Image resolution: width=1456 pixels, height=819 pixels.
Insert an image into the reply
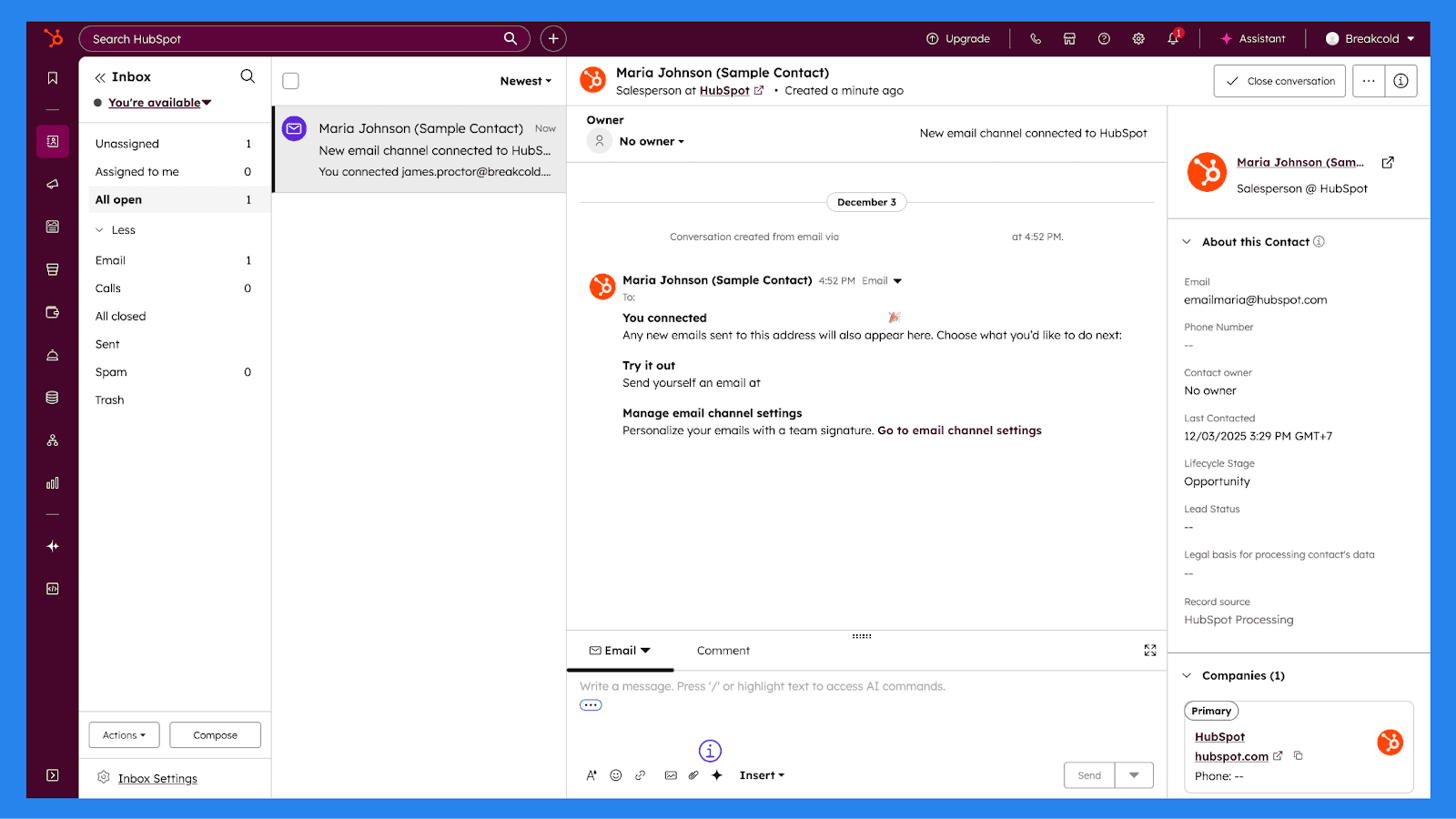[670, 774]
